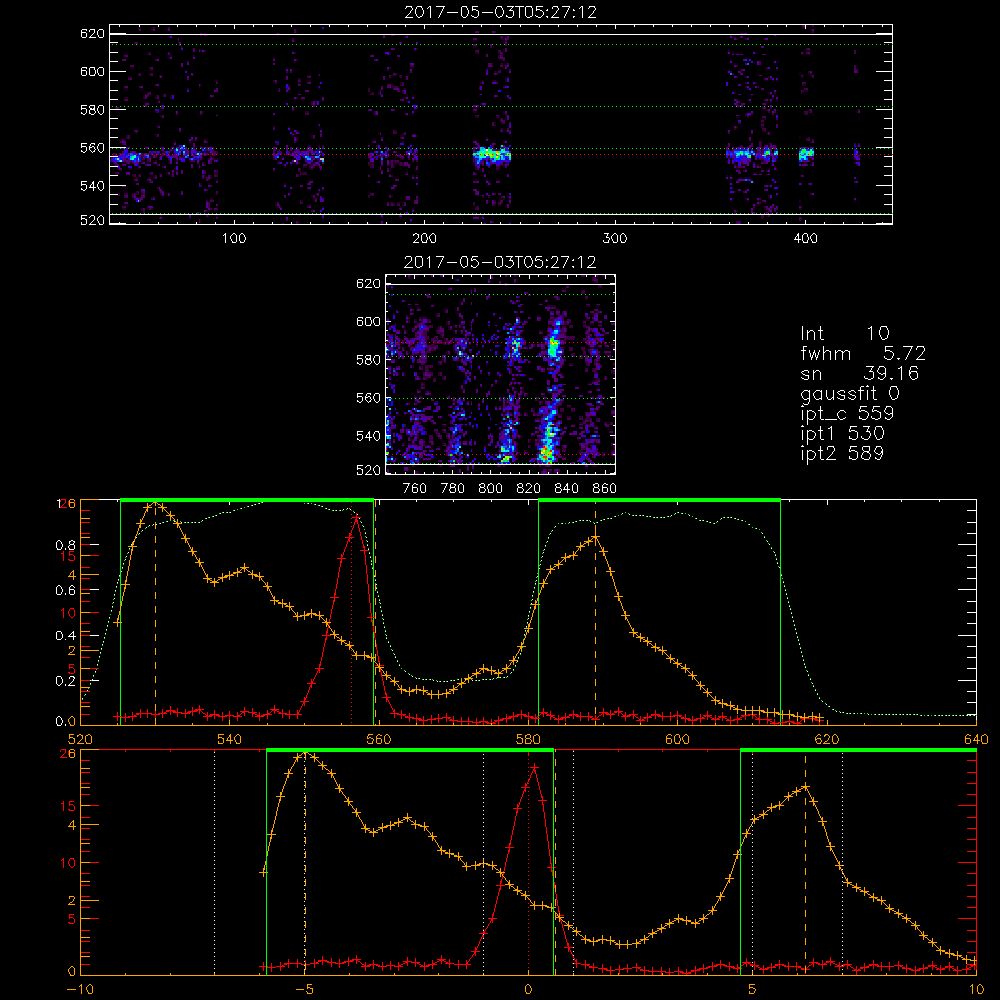The image size is (1000, 1000).
Task: Click the middle image plot timestamp title
Action: (x=500, y=262)
